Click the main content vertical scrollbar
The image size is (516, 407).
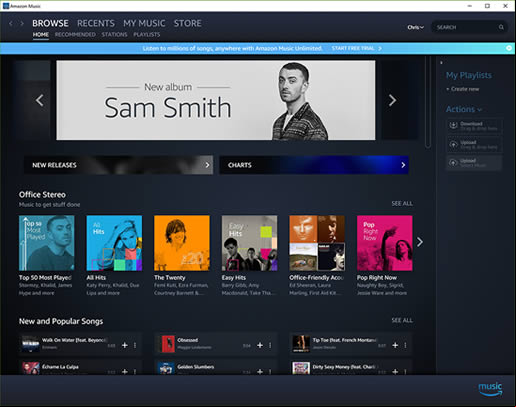[x=428, y=102]
